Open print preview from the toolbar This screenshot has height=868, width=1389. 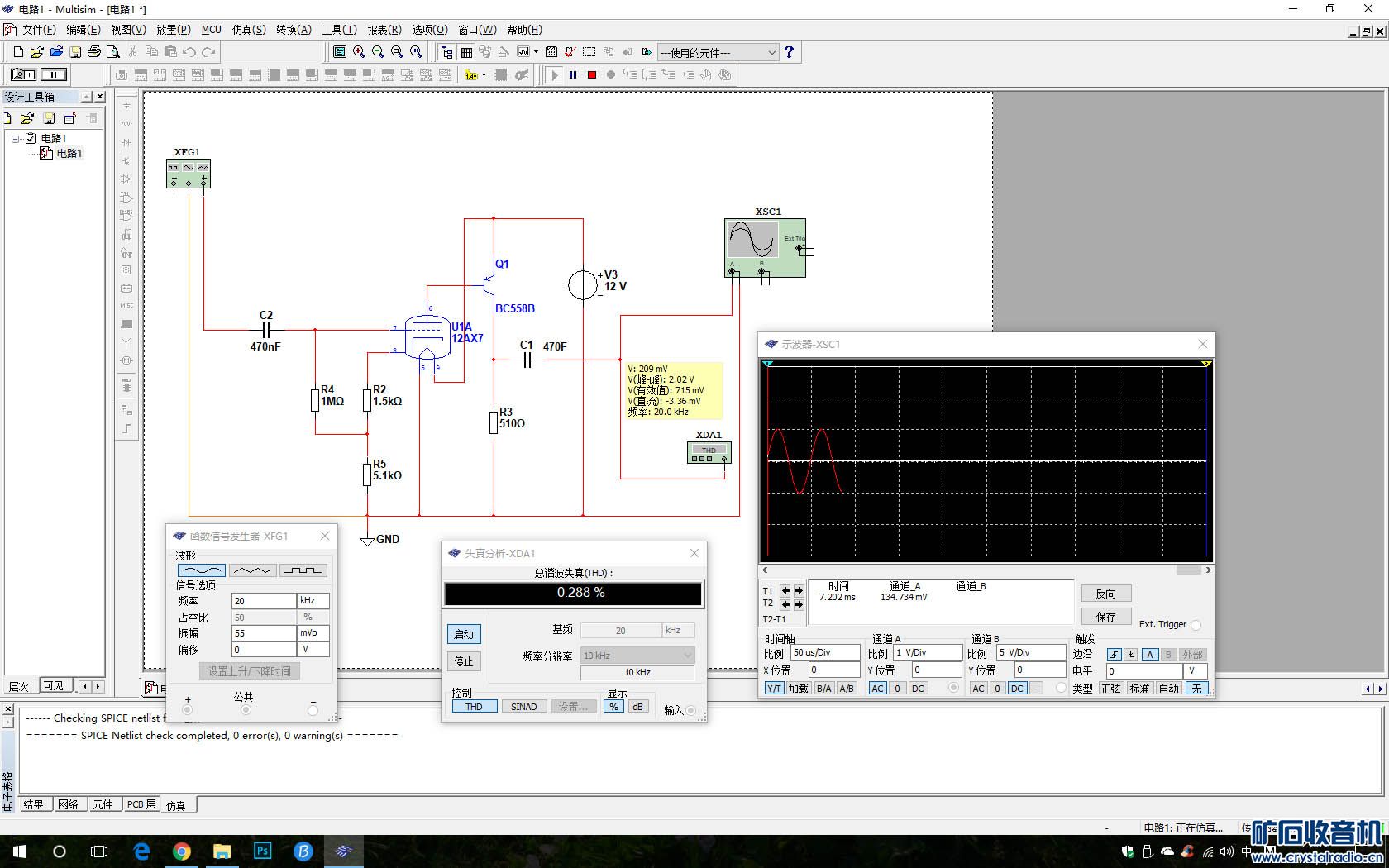113,52
